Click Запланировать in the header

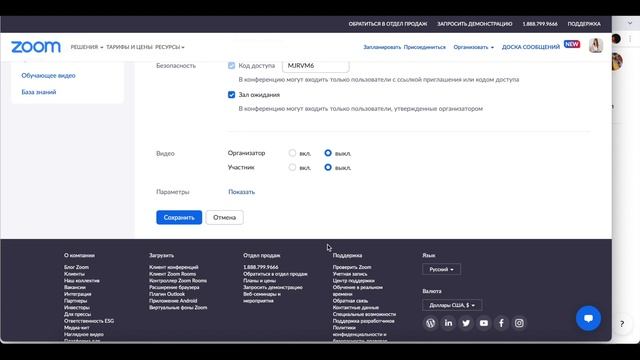tap(382, 47)
